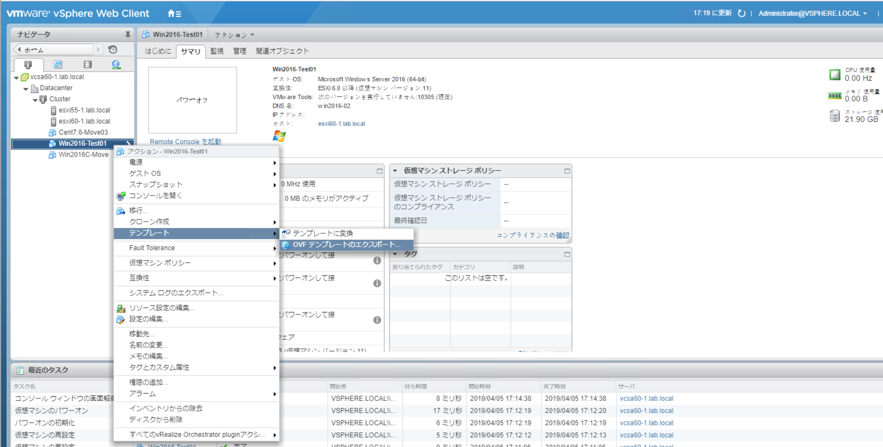Open host link esxi60-1.lab.local in summary
This screenshot has height=447, width=883.
coord(341,123)
